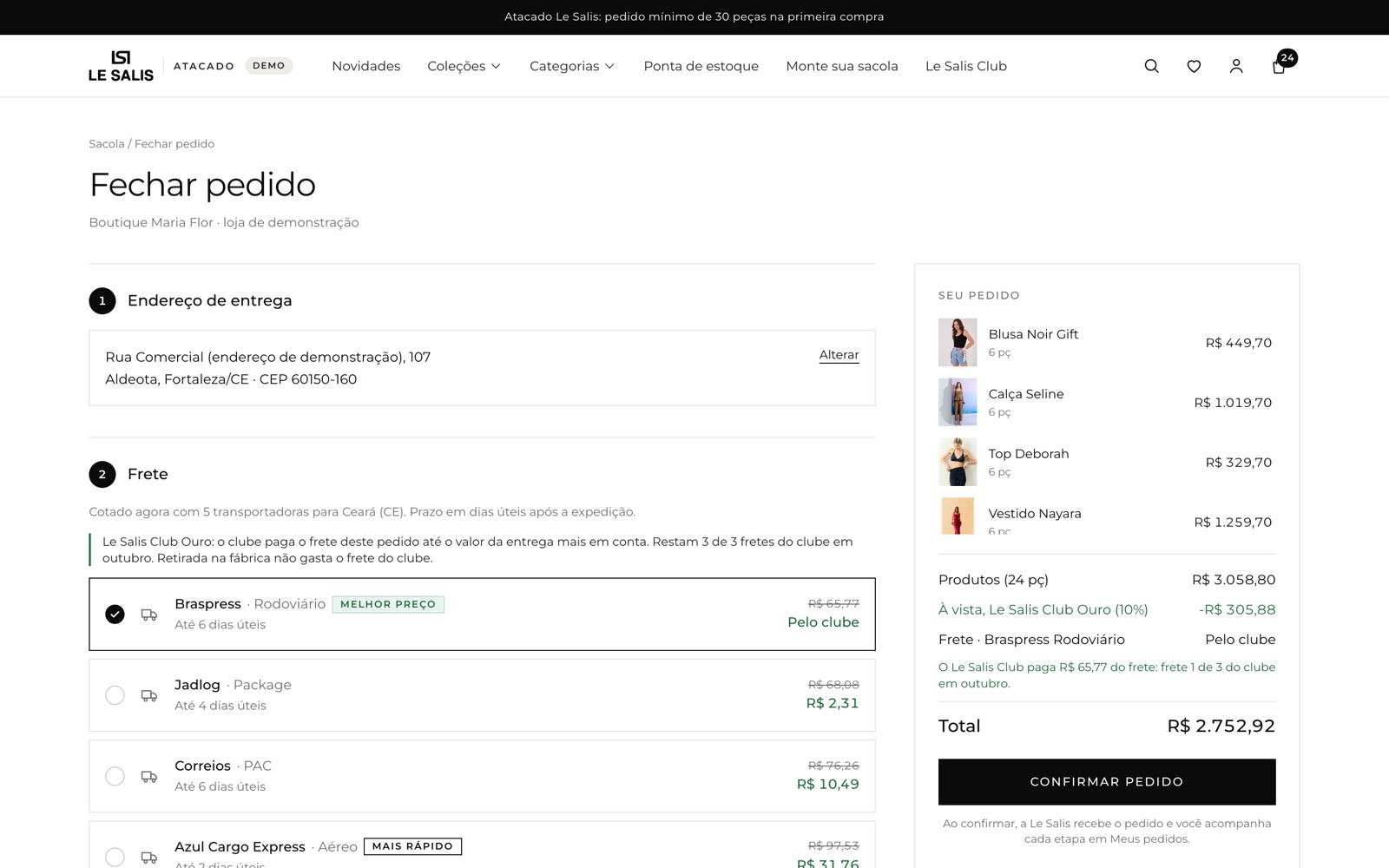Open the search icon in header
This screenshot has height=868, width=1389.
coord(1151,66)
